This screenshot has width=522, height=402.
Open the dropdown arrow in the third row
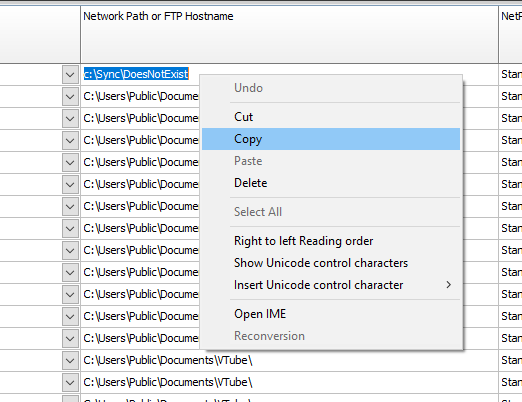[70, 118]
